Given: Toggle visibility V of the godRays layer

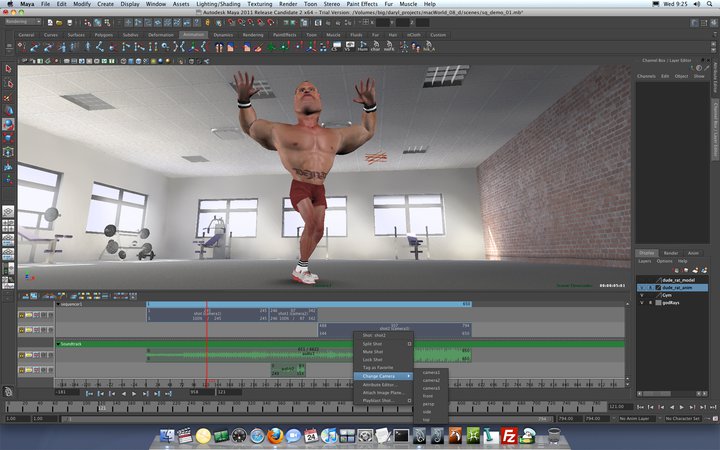Looking at the screenshot, I should point(642,303).
